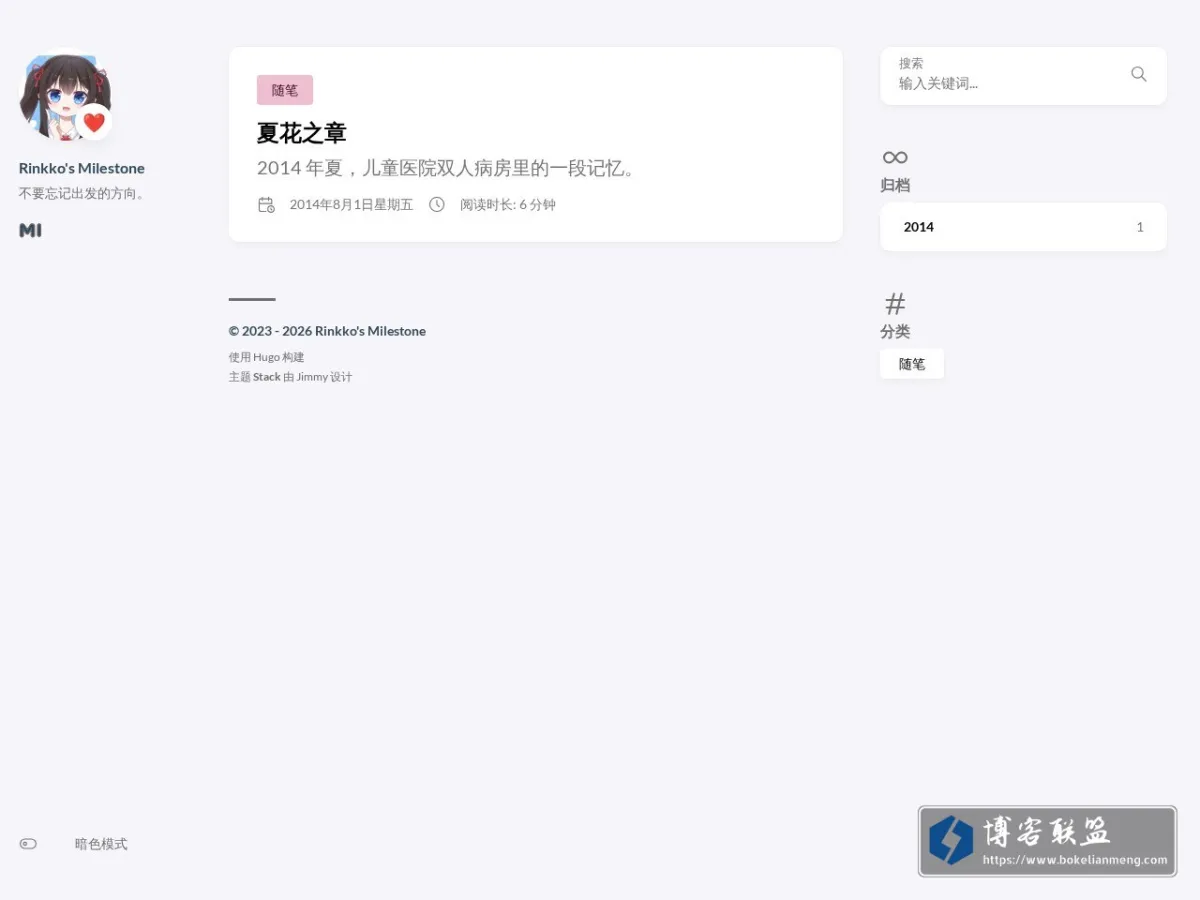
Task: Click the clock reading time icon
Action: [437, 205]
